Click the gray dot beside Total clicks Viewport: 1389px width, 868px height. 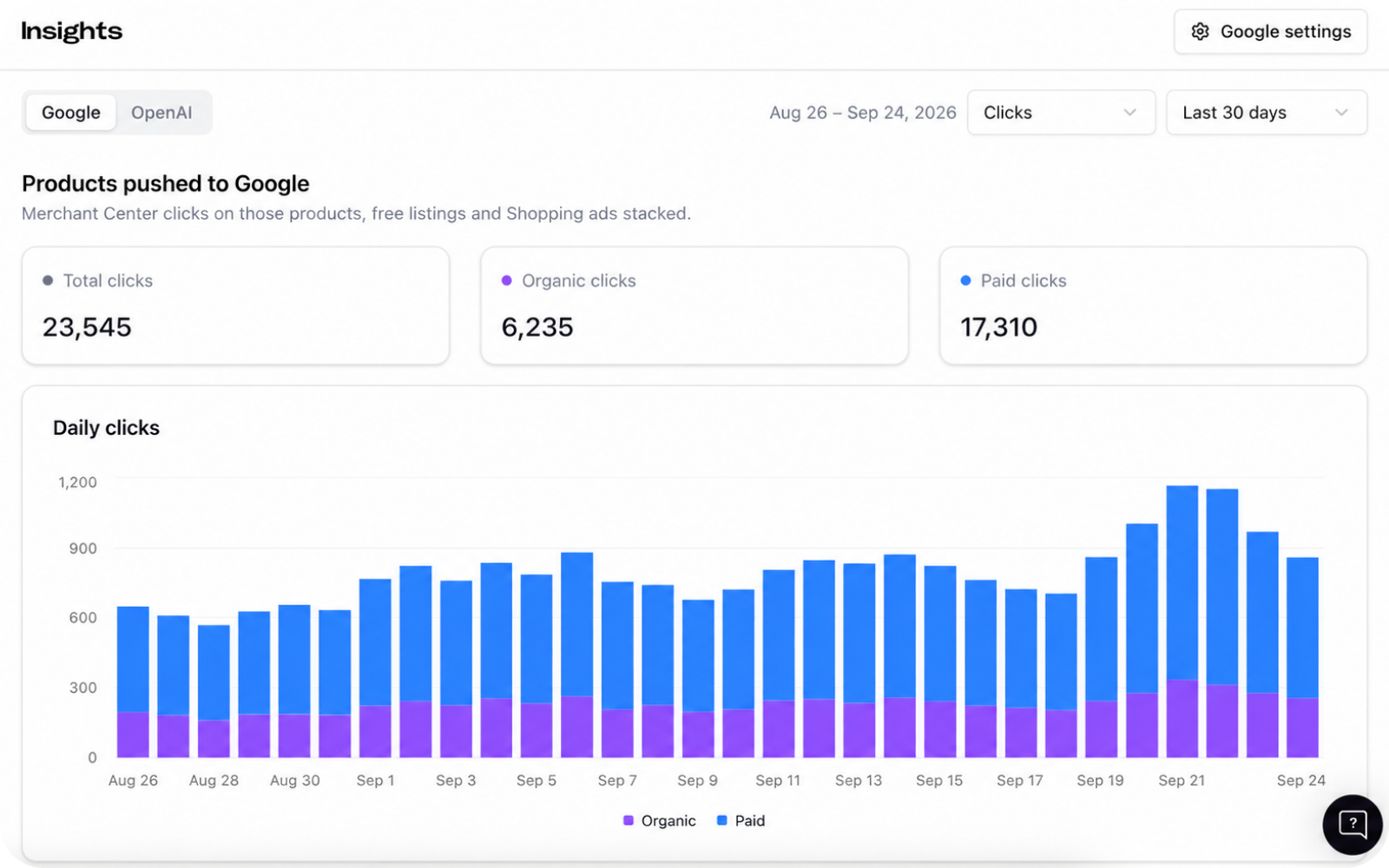tap(48, 280)
